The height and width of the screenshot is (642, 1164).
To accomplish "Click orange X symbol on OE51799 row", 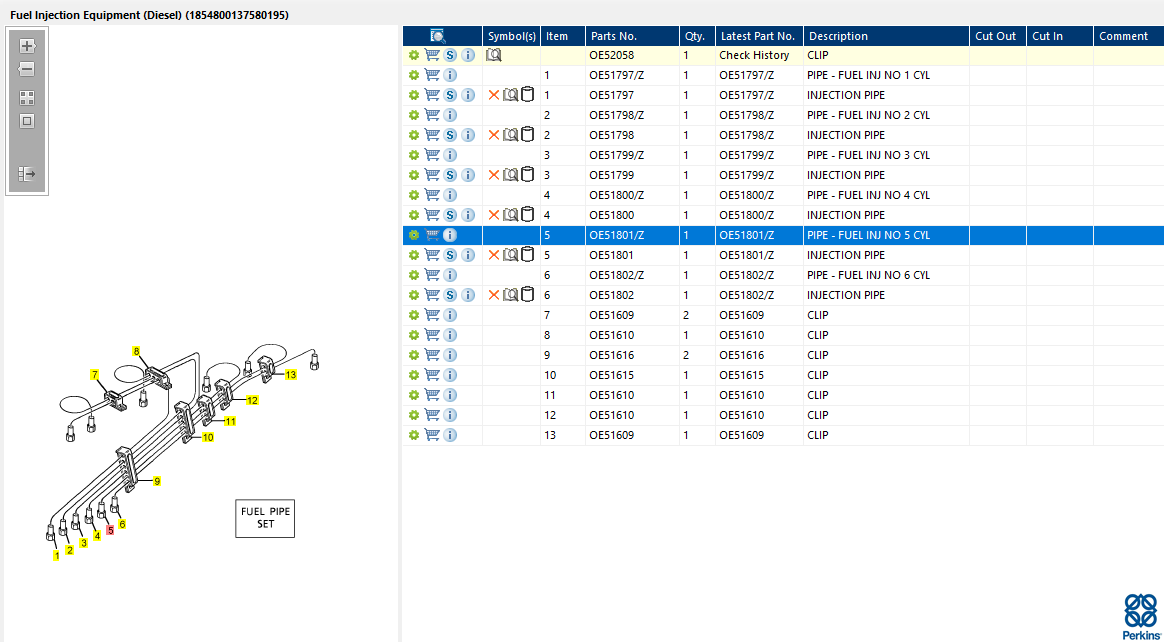I will point(493,175).
